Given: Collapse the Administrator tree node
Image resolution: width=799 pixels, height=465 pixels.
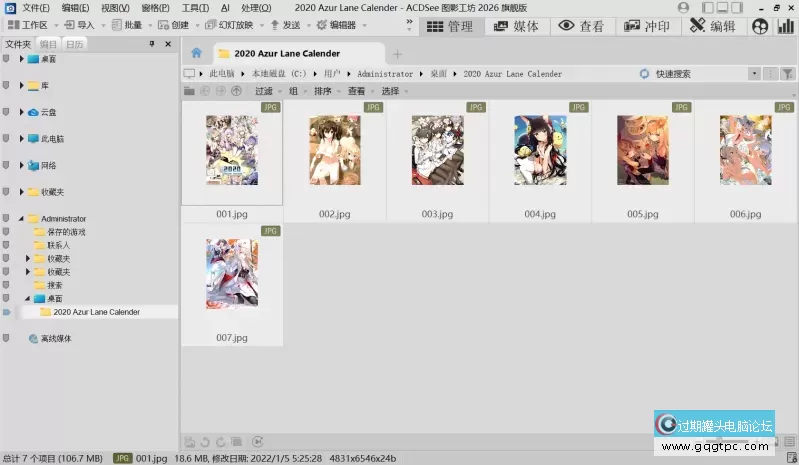Looking at the screenshot, I should [x=21, y=218].
